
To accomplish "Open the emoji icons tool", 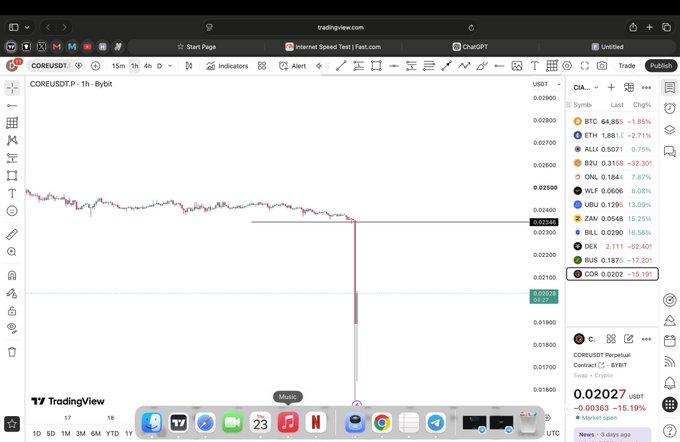I will tap(12, 211).
